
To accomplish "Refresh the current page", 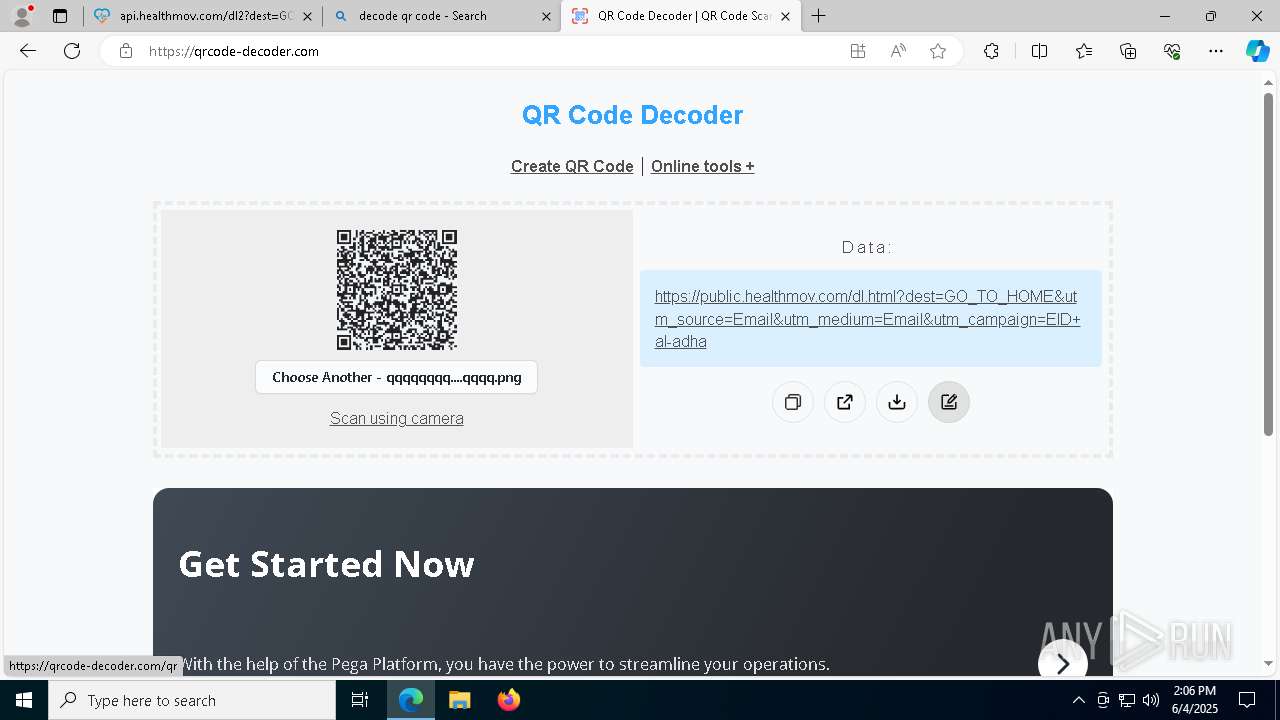I will pos(72,51).
